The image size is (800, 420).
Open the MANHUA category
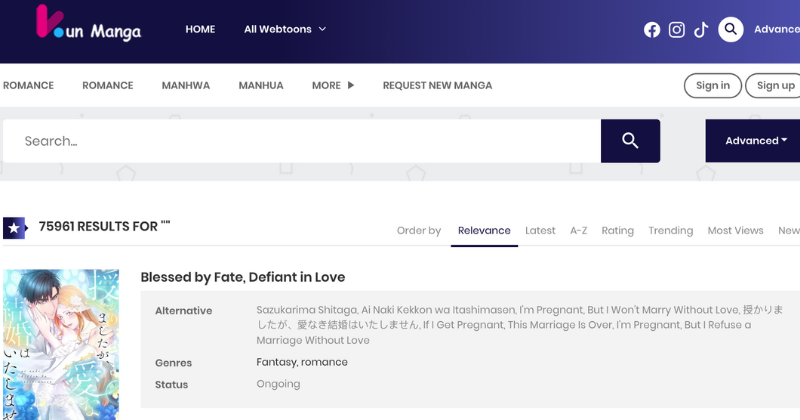point(261,86)
